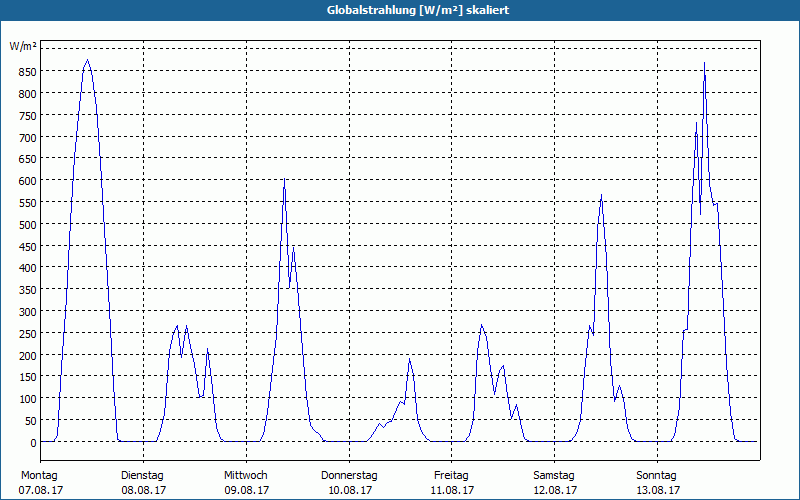Click Sunday's highest spike on curve
Image resolution: width=800 pixels, height=500 pixels.
[705, 63]
